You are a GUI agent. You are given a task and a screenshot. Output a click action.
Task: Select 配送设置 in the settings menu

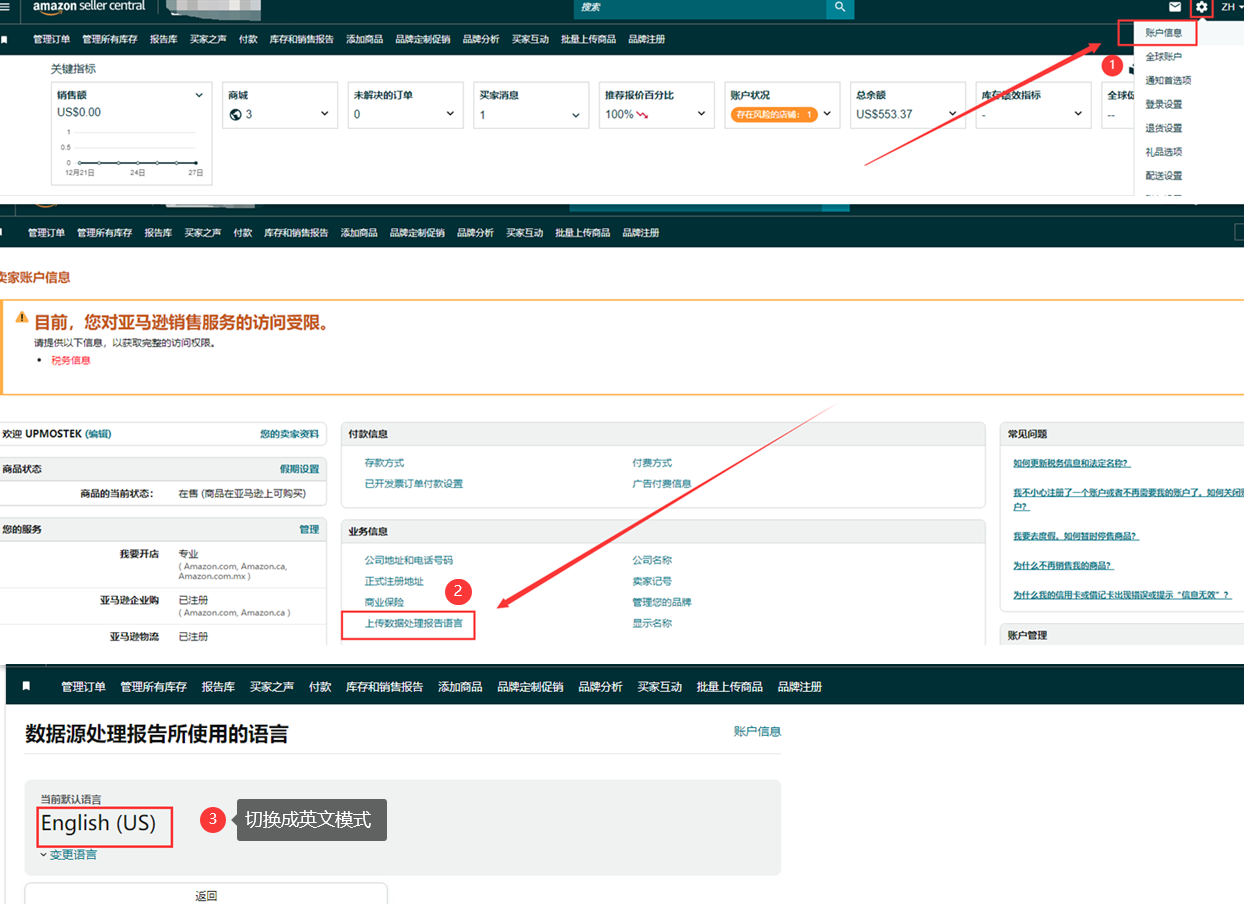pyautogui.click(x=1164, y=176)
